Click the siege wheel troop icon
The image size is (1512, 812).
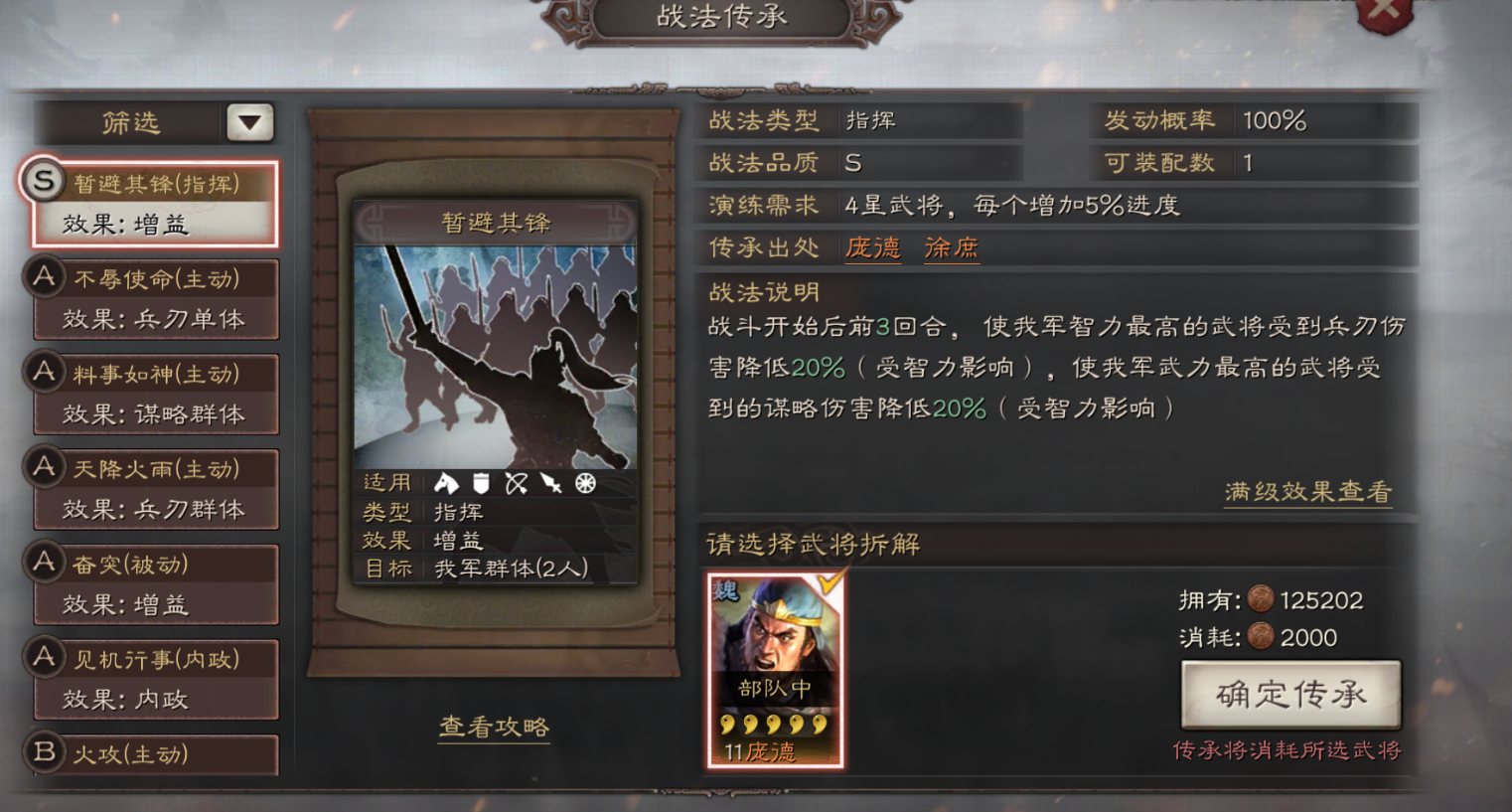click(x=586, y=483)
